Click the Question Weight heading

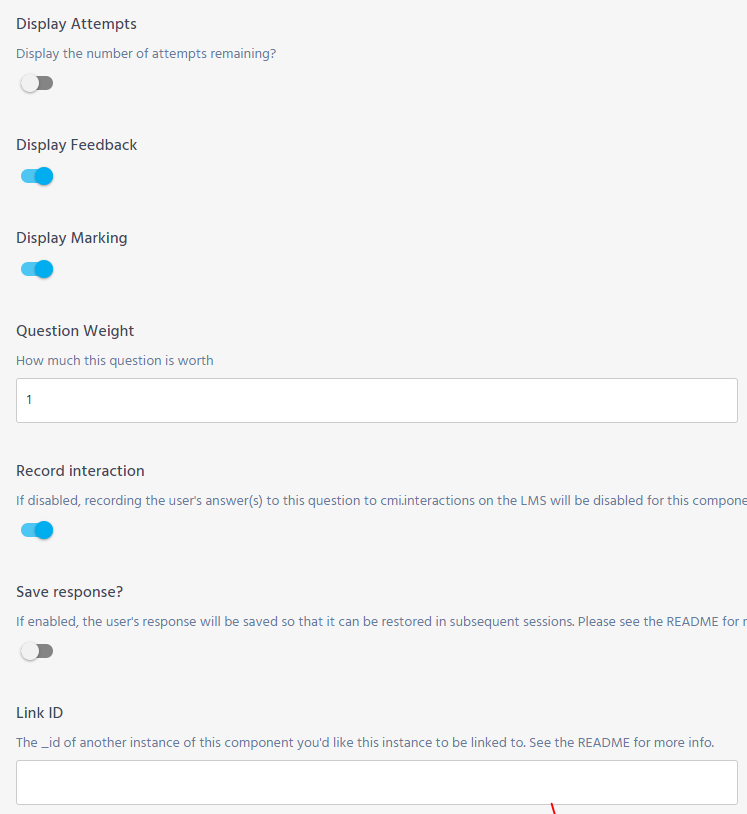click(75, 331)
